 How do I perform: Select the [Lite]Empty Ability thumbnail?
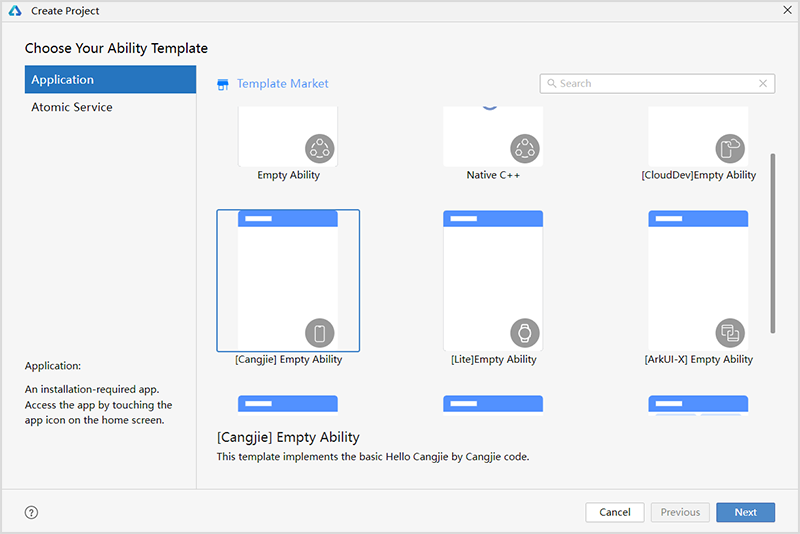click(493, 281)
